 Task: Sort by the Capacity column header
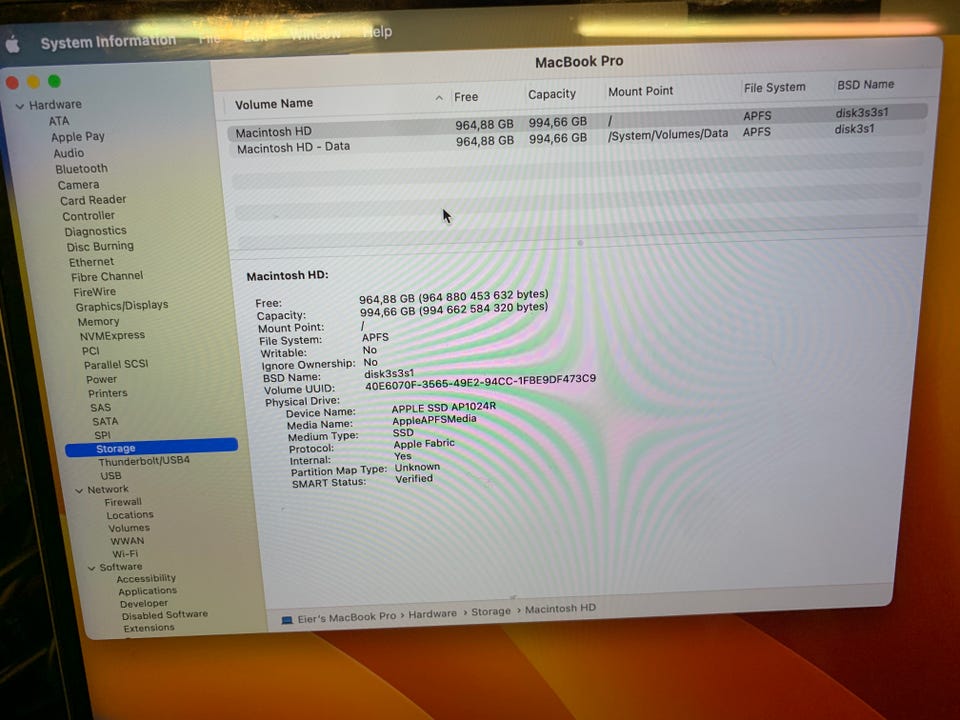(552, 94)
